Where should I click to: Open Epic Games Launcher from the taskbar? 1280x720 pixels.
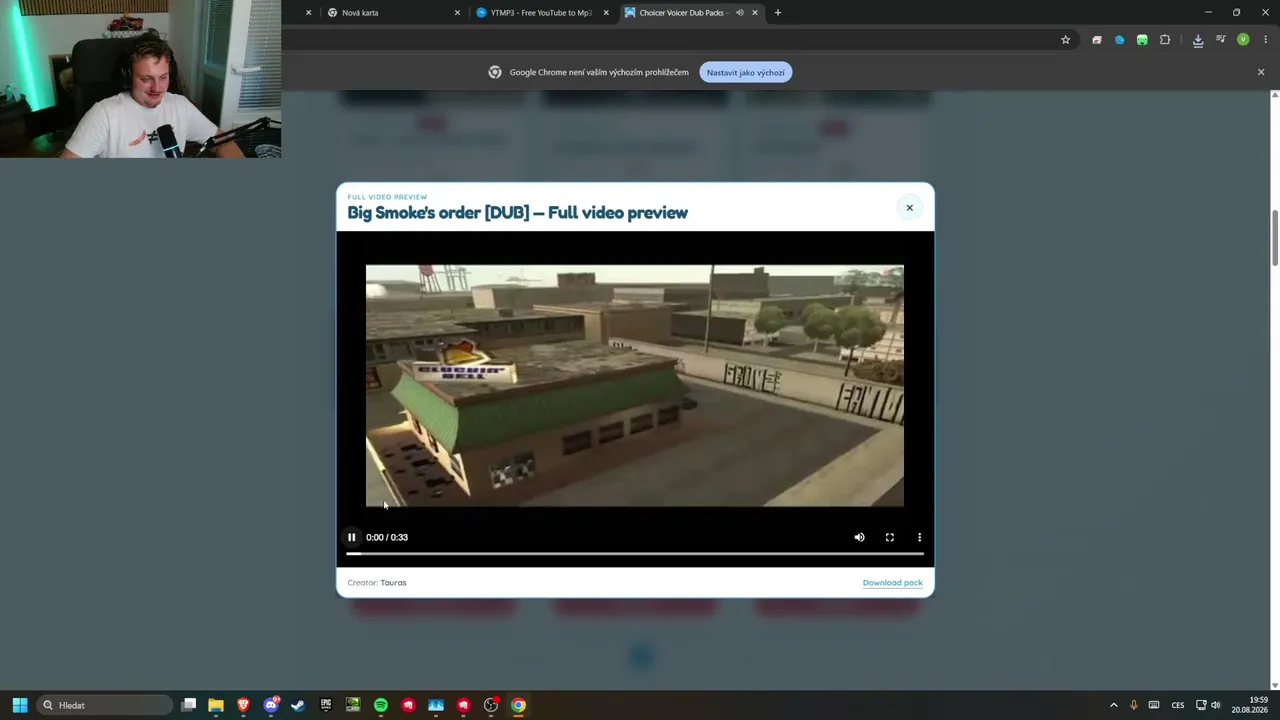pos(326,705)
